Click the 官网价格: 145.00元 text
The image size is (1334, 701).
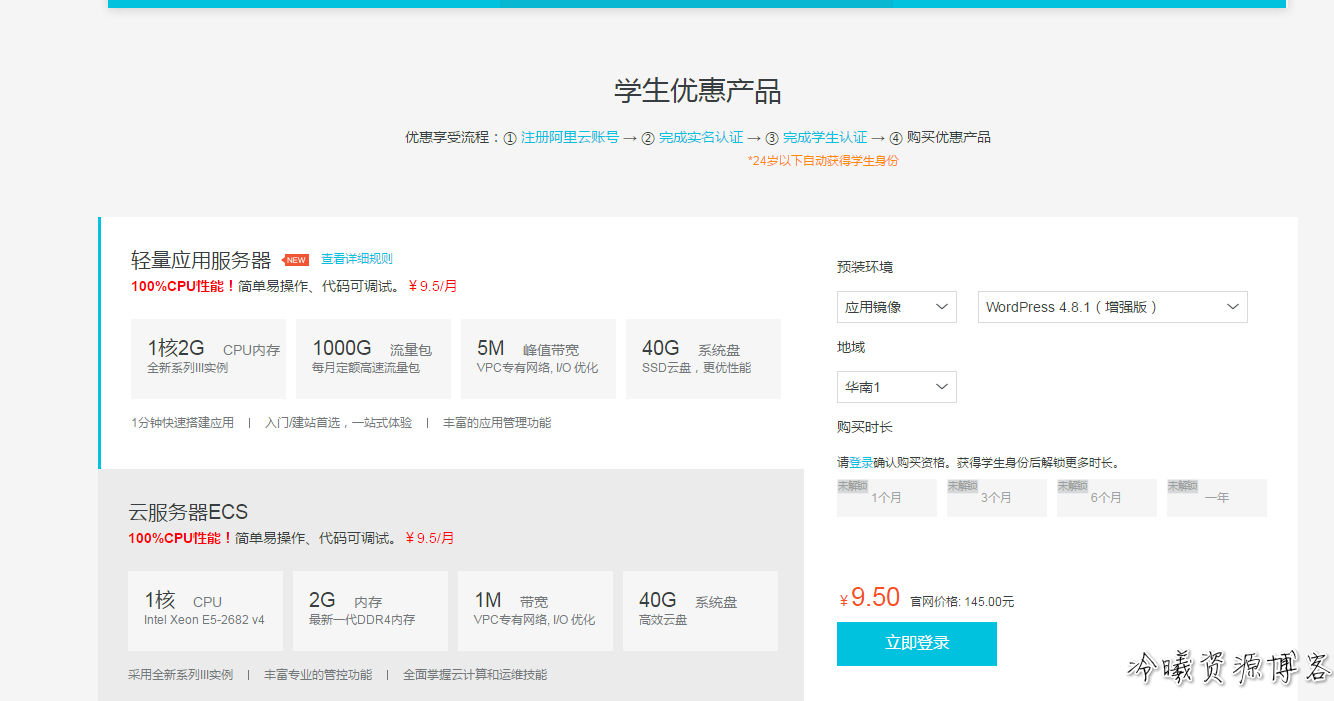coord(962,602)
